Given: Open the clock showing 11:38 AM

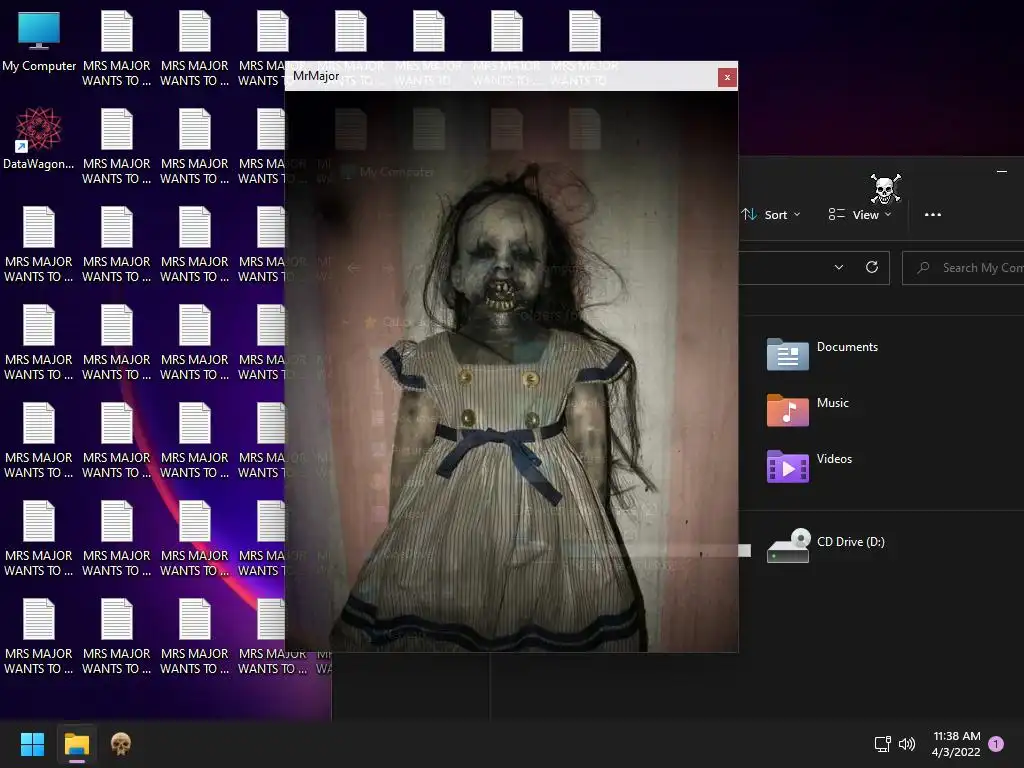Looking at the screenshot, I should (956, 744).
